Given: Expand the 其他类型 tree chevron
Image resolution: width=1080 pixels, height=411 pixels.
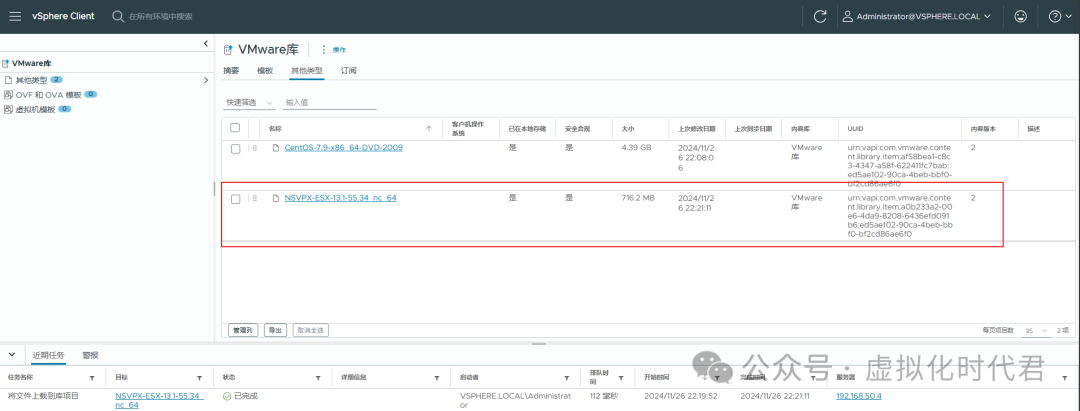Looking at the screenshot, I should [x=205, y=81].
